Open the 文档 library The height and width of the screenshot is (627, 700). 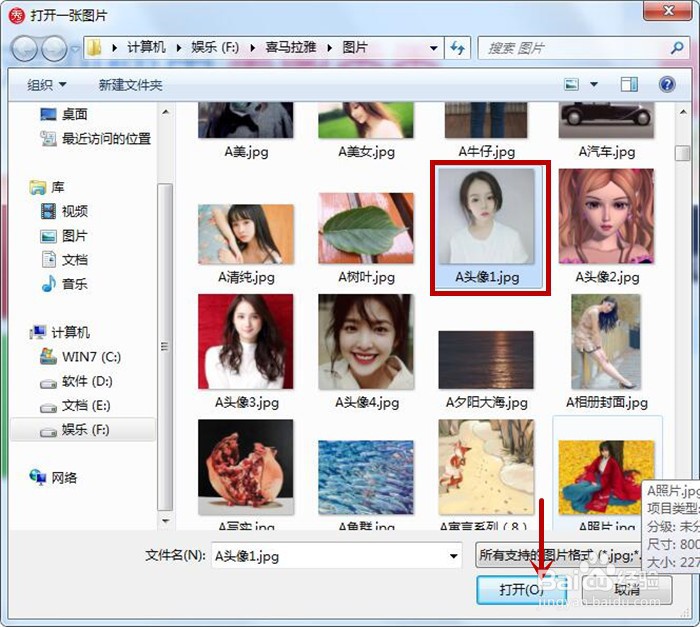(64, 260)
